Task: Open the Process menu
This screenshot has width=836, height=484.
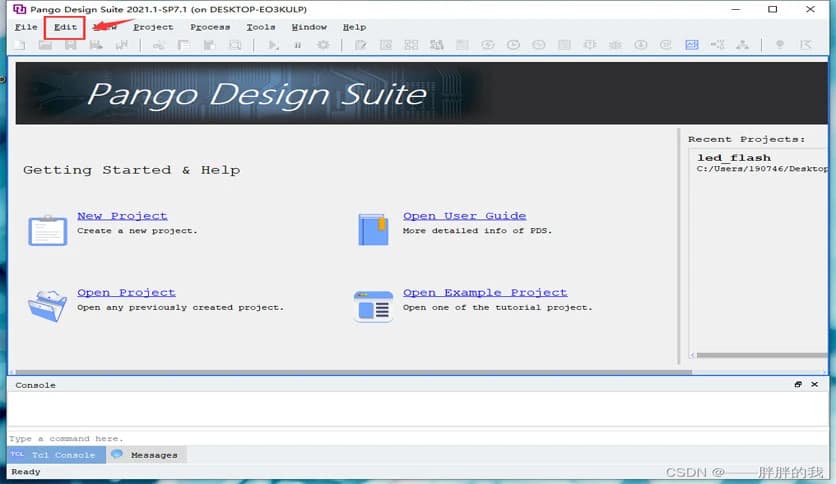Action: 210,27
